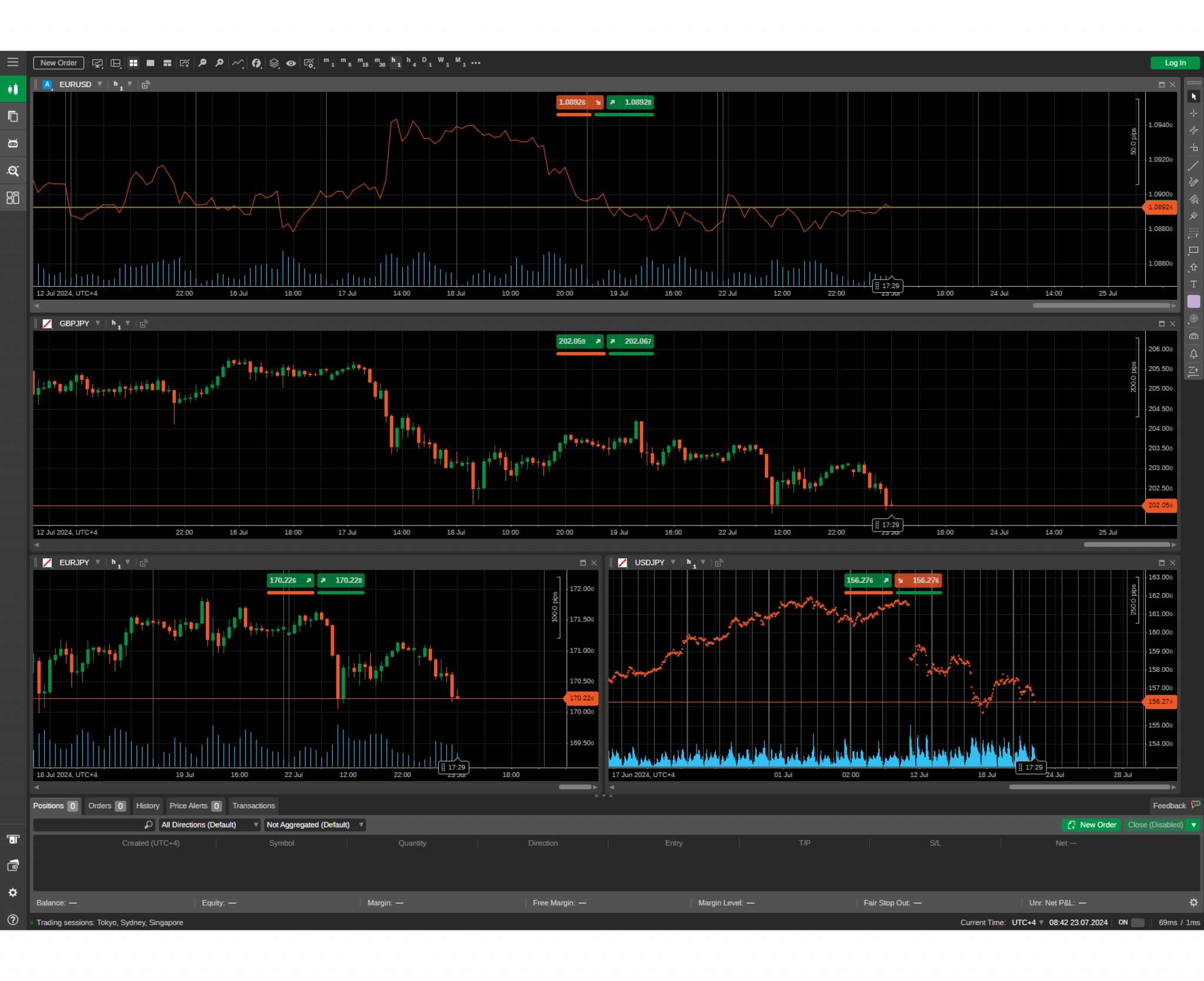
Task: Click the lavender drawing color swatch
Action: [1193, 302]
